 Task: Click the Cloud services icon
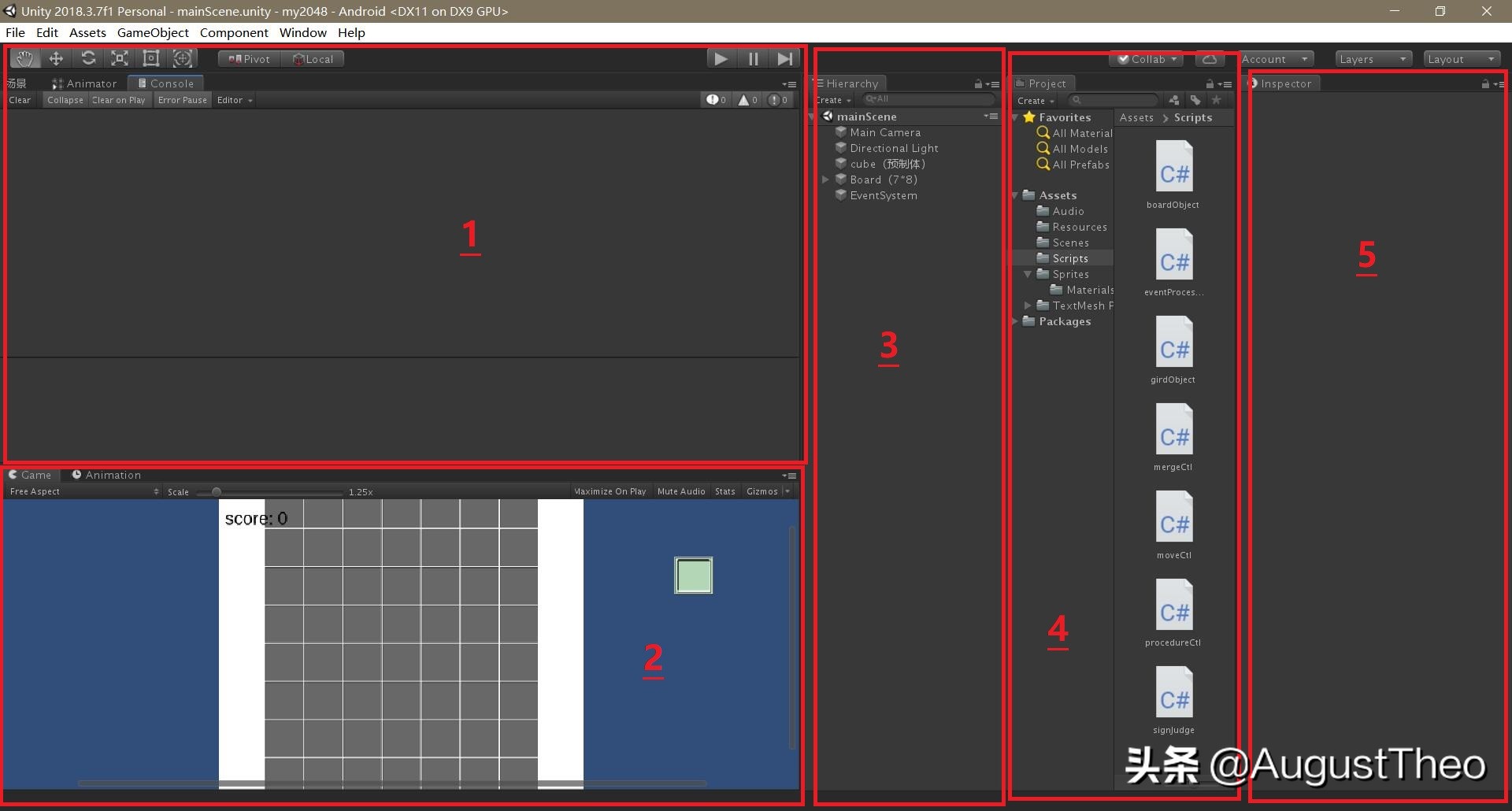pyautogui.click(x=1210, y=59)
